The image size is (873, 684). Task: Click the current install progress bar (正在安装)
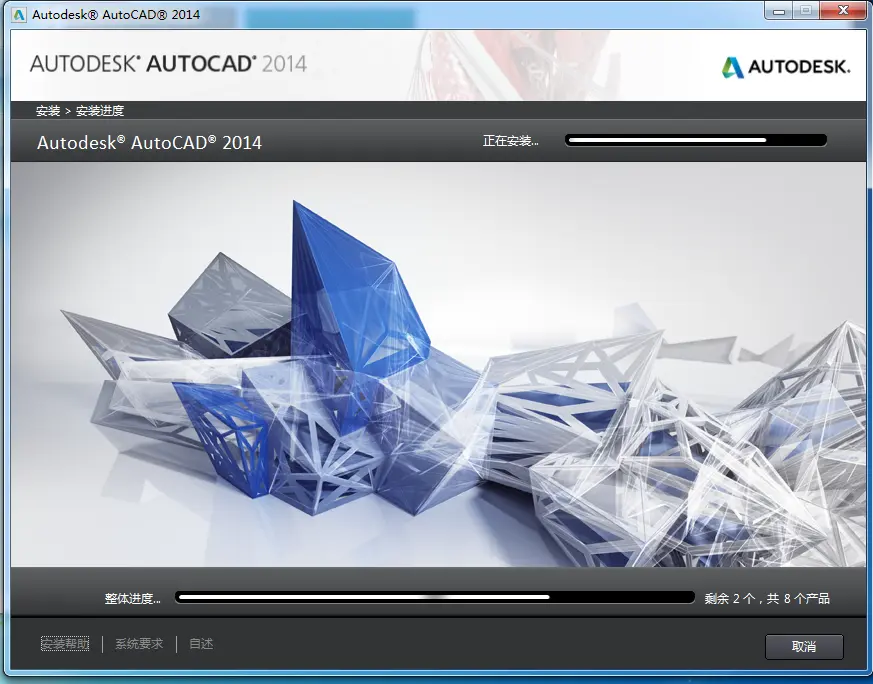tap(695, 140)
